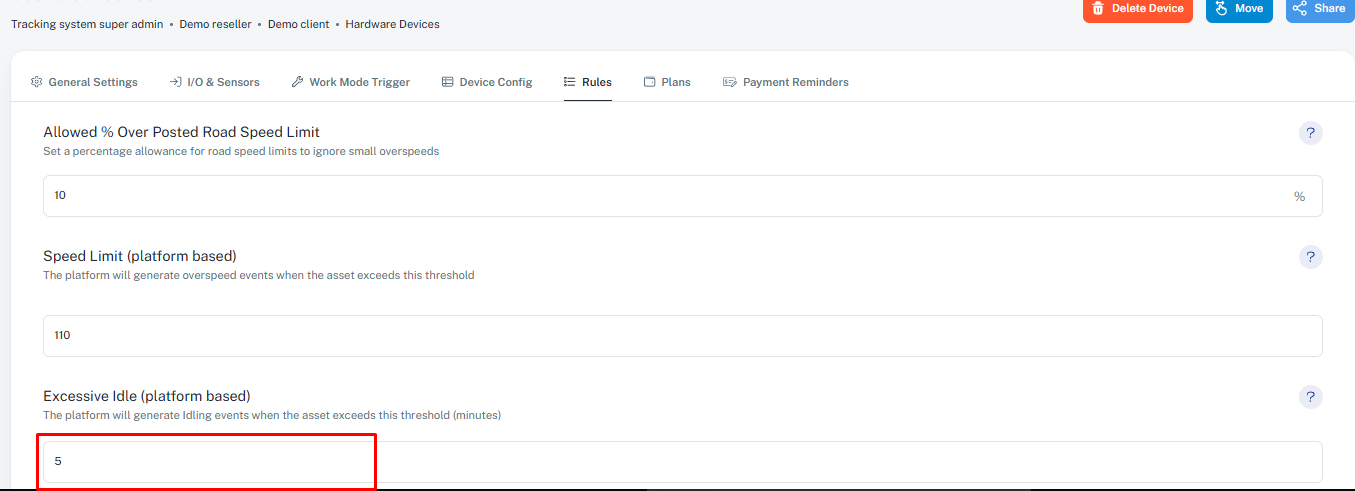Image resolution: width=1355 pixels, height=491 pixels.
Task: Go to the Device Config tab
Action: pyautogui.click(x=487, y=82)
